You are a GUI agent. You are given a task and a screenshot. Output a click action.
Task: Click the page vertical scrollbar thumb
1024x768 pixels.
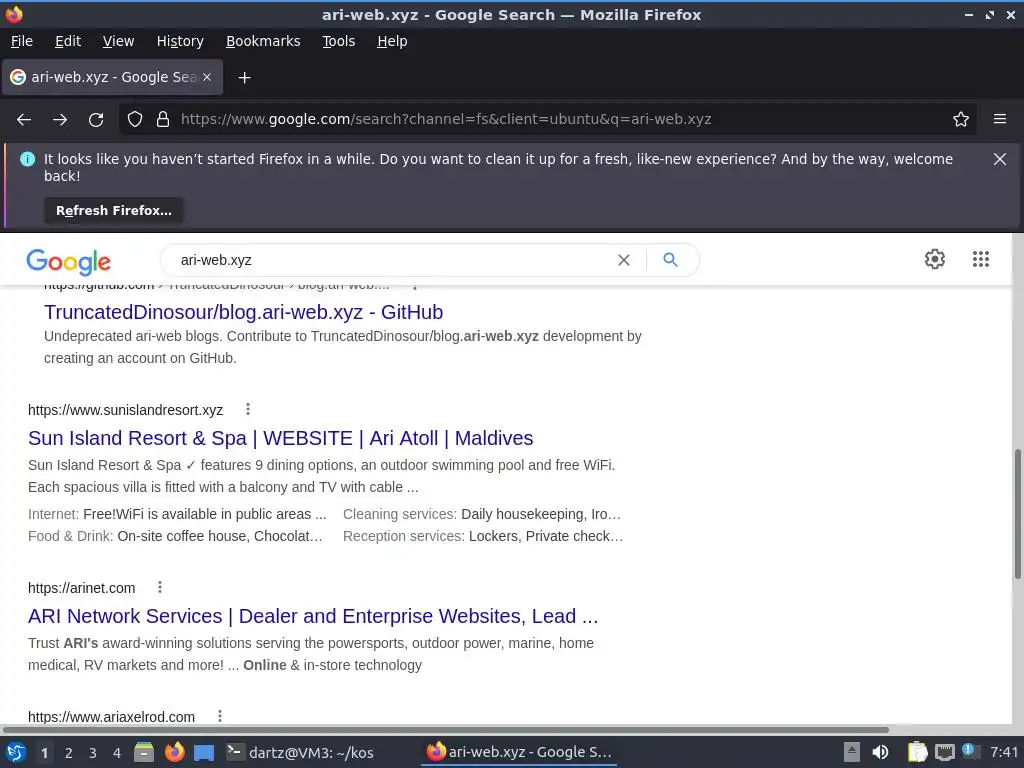1017,513
